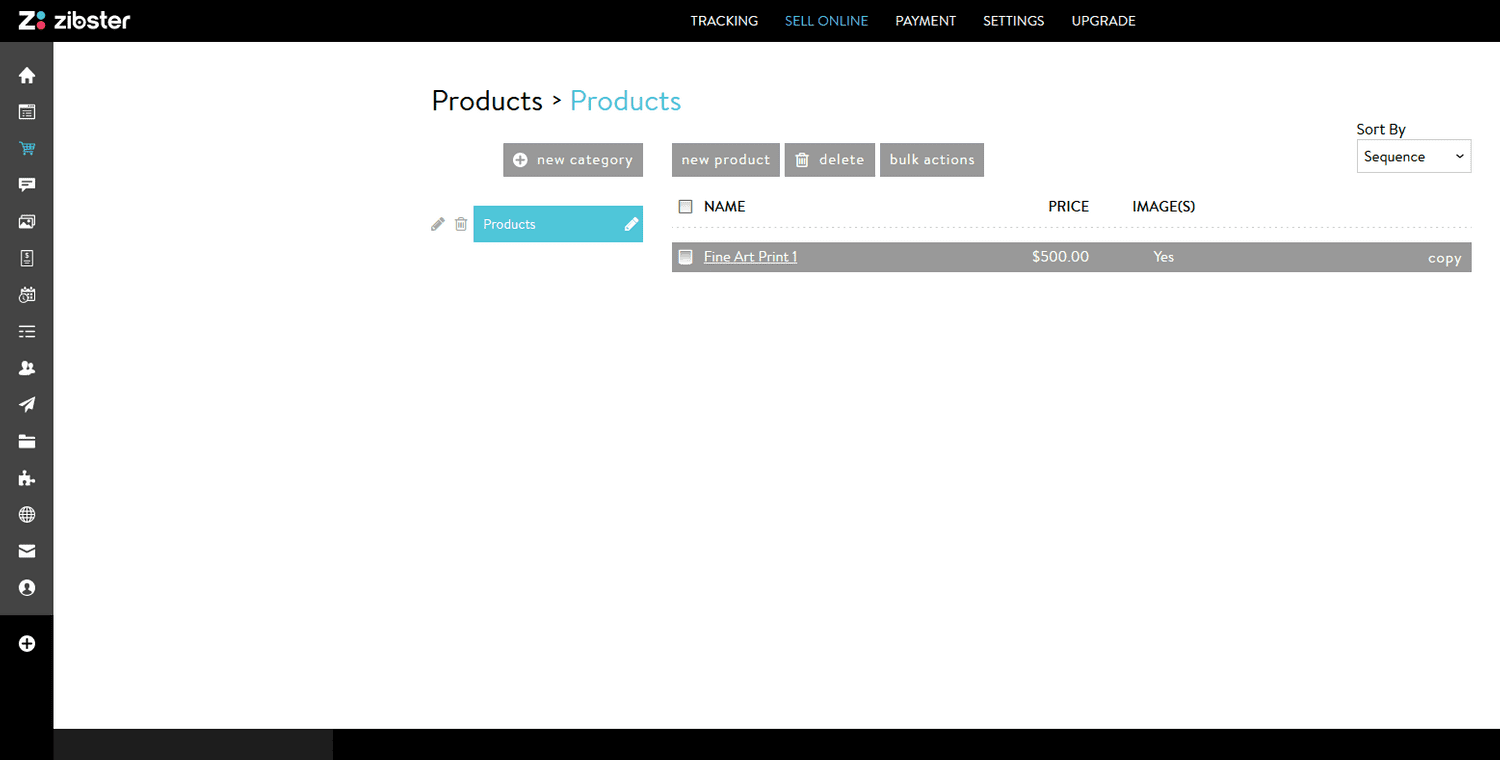Open the PAYMENT menu item
The image size is (1500, 760).
925,21
